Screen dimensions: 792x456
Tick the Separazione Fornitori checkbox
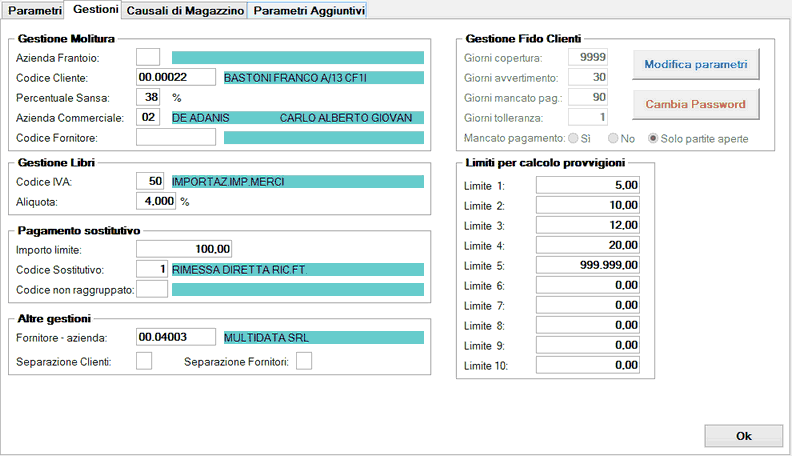point(304,361)
